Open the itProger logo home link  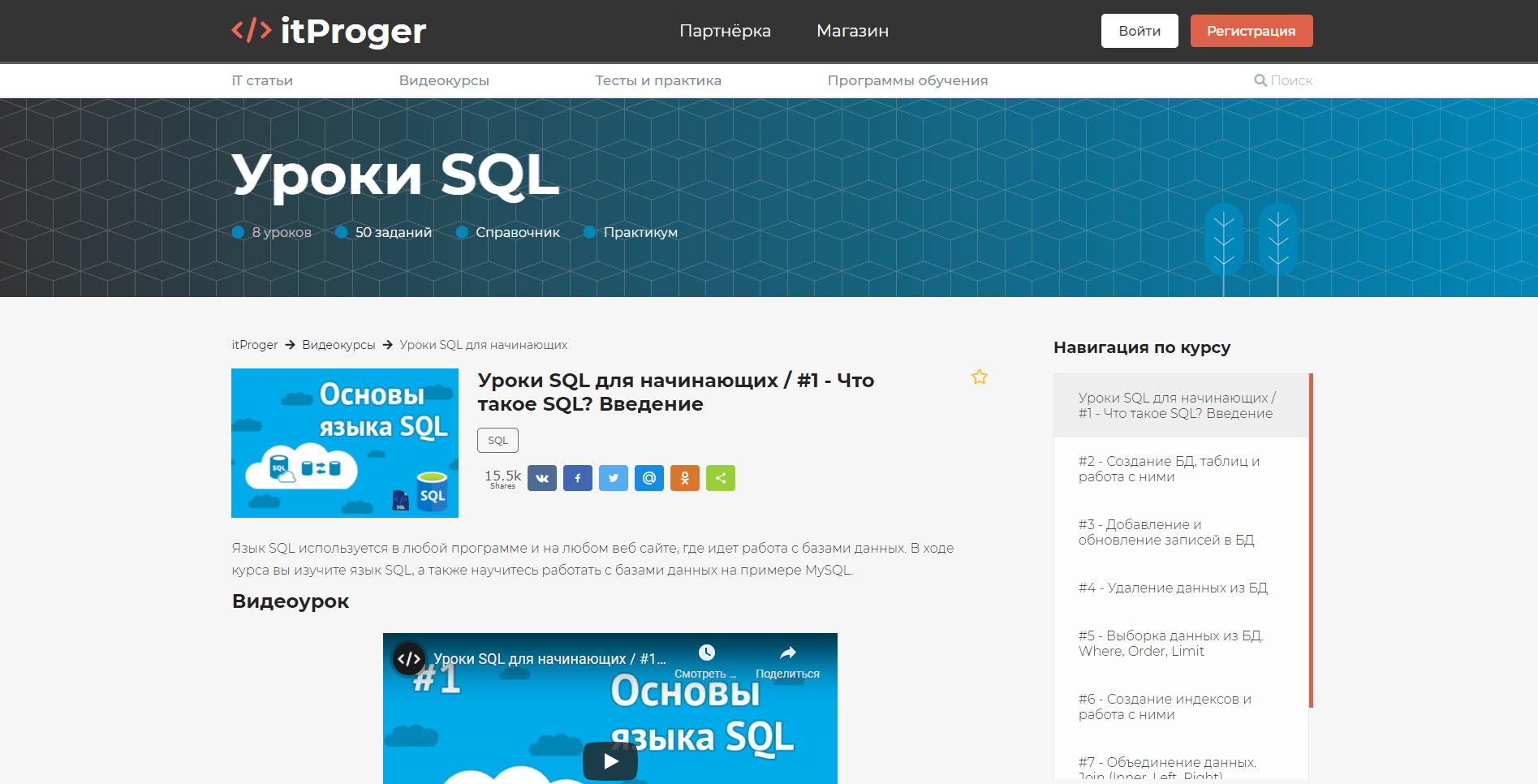(328, 31)
